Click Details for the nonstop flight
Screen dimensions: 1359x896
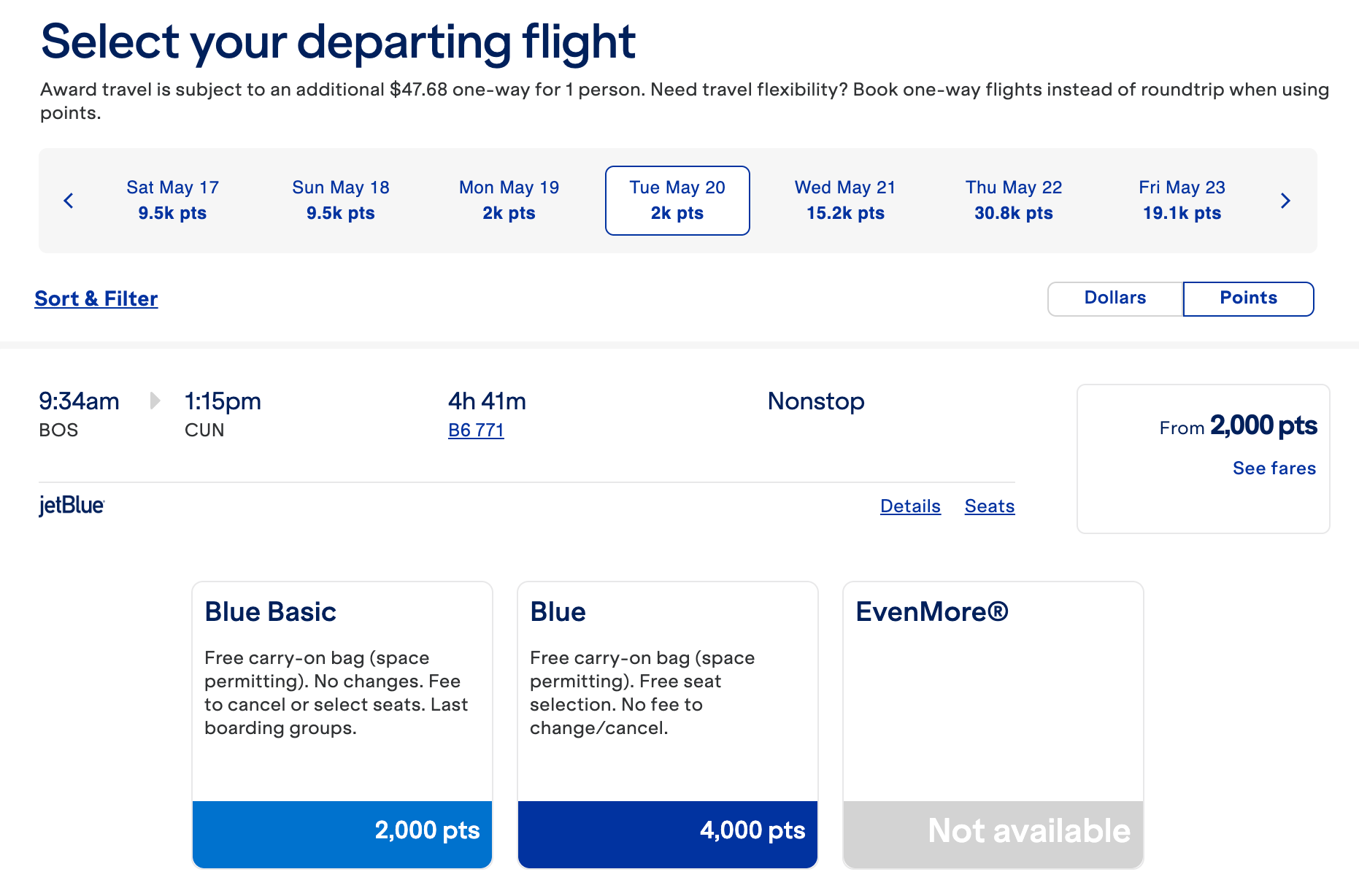point(909,506)
